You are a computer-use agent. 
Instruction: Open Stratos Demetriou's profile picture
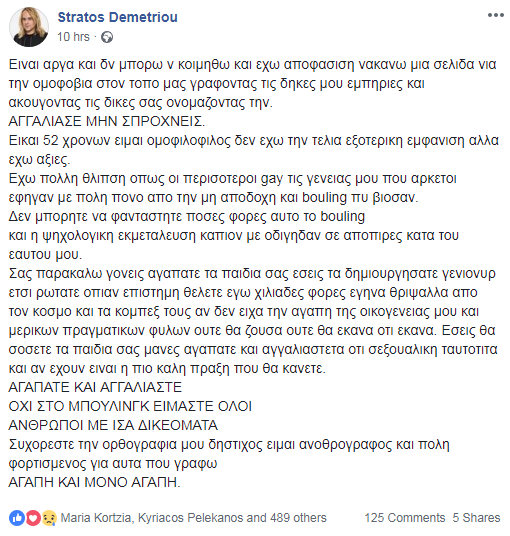[x=29, y=27]
